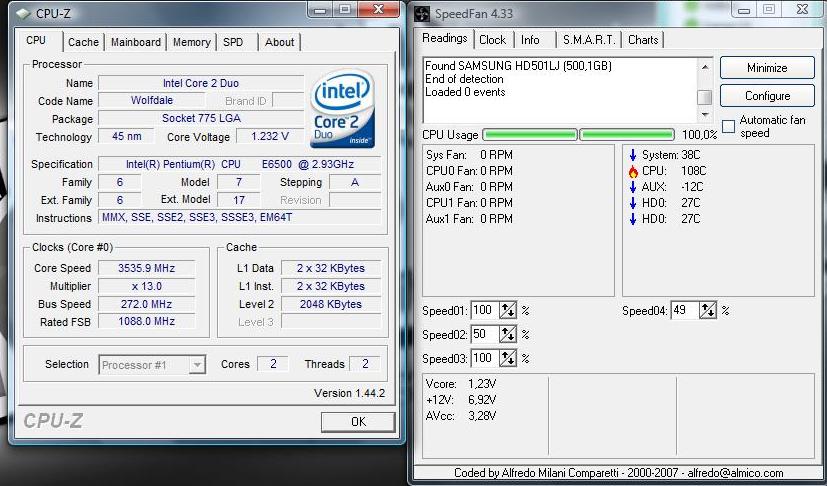Viewport: 827px width, 486px height.
Task: Click the log scrollbar up arrow
Action: point(704,66)
